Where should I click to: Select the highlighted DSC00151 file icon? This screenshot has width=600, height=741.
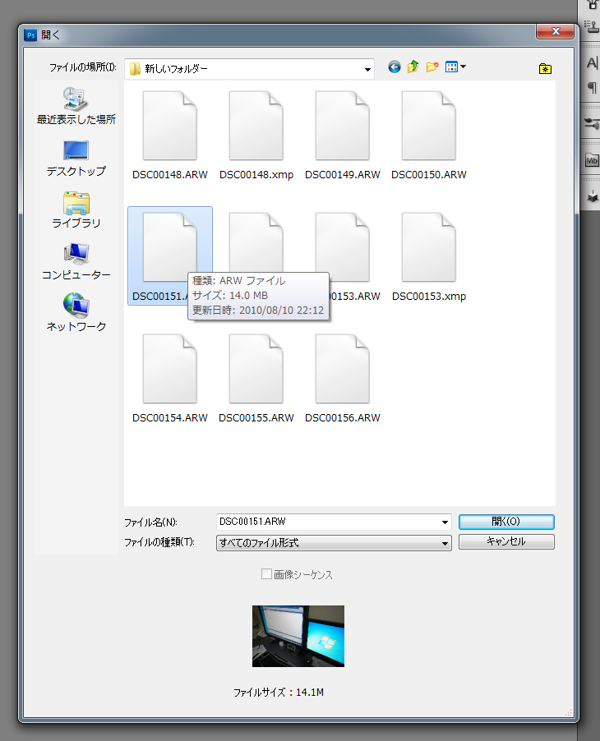point(170,247)
